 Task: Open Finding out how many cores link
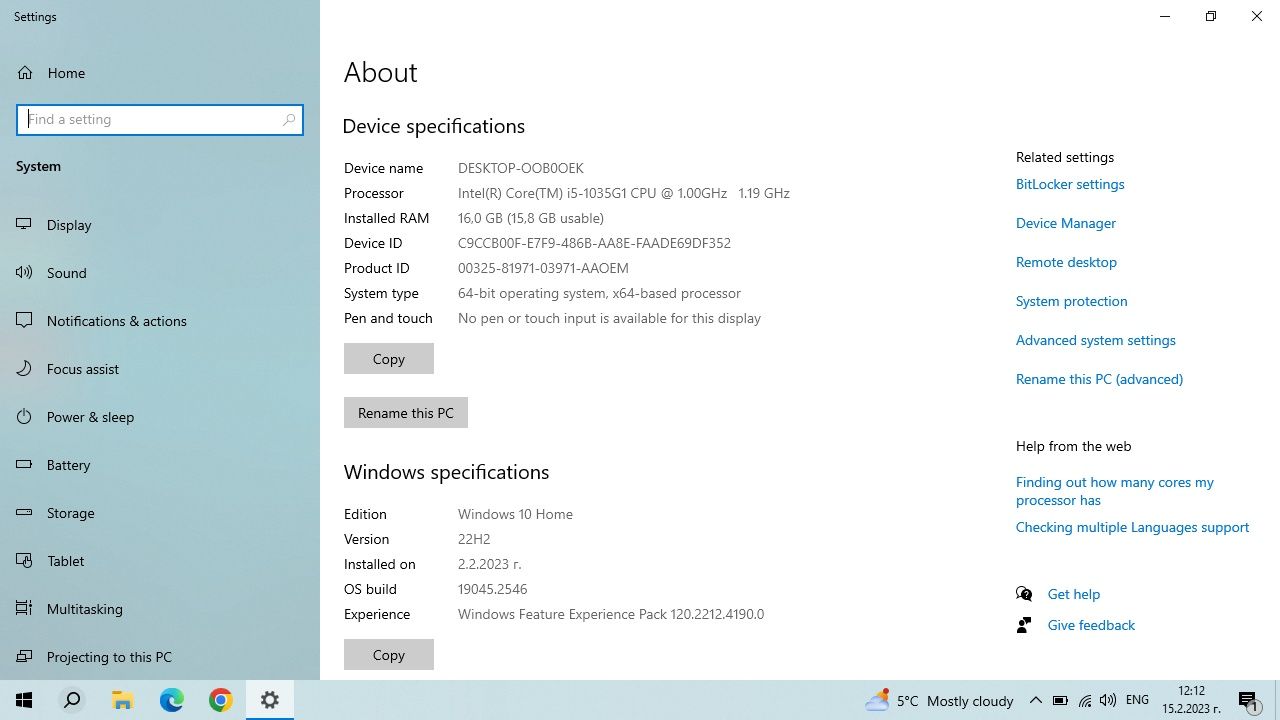[1115, 491]
